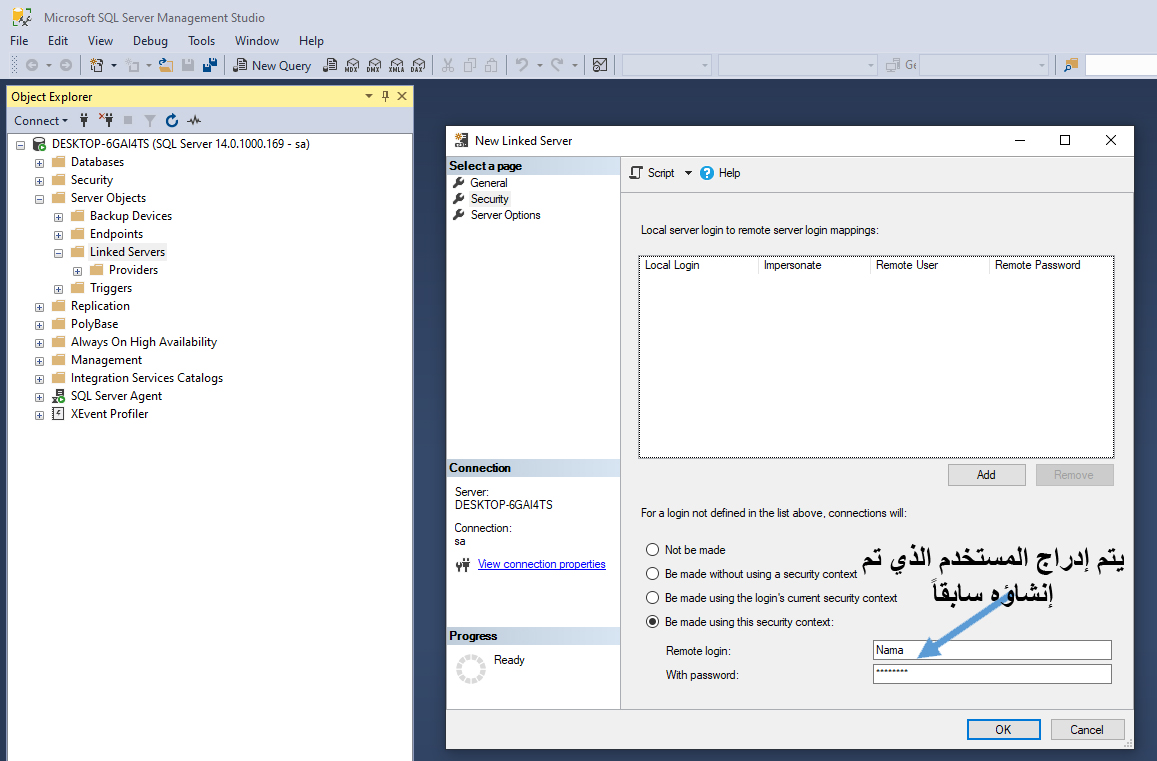
Task: Collapse the Linked Servers node
Action: click(58, 253)
